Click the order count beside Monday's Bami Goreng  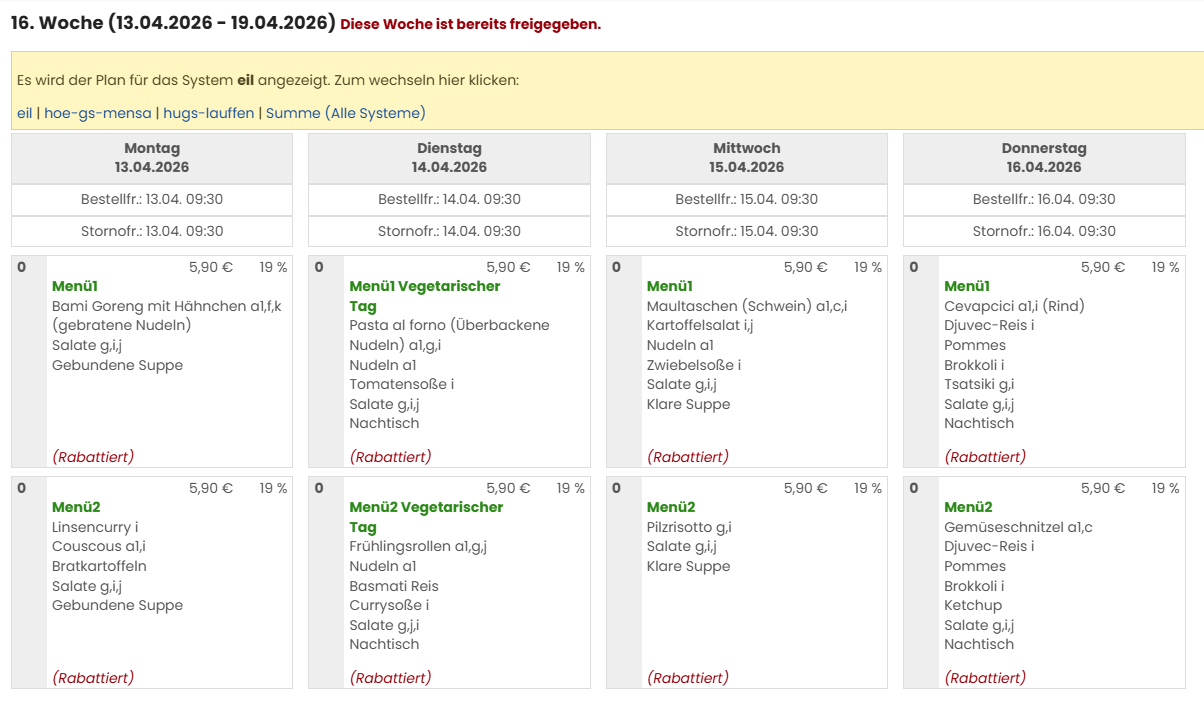click(x=21, y=267)
